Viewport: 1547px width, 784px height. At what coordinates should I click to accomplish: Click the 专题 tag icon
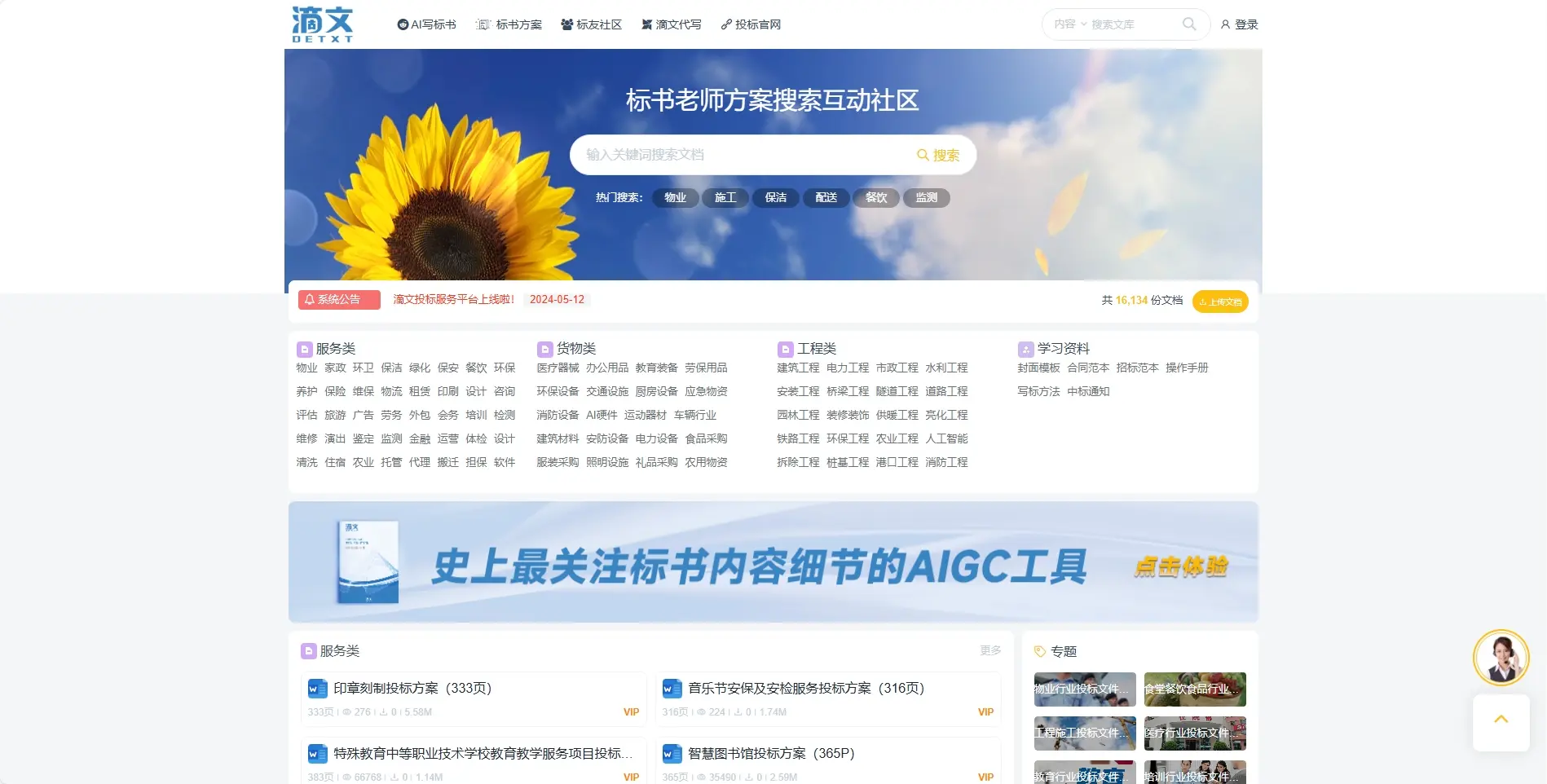1038,651
